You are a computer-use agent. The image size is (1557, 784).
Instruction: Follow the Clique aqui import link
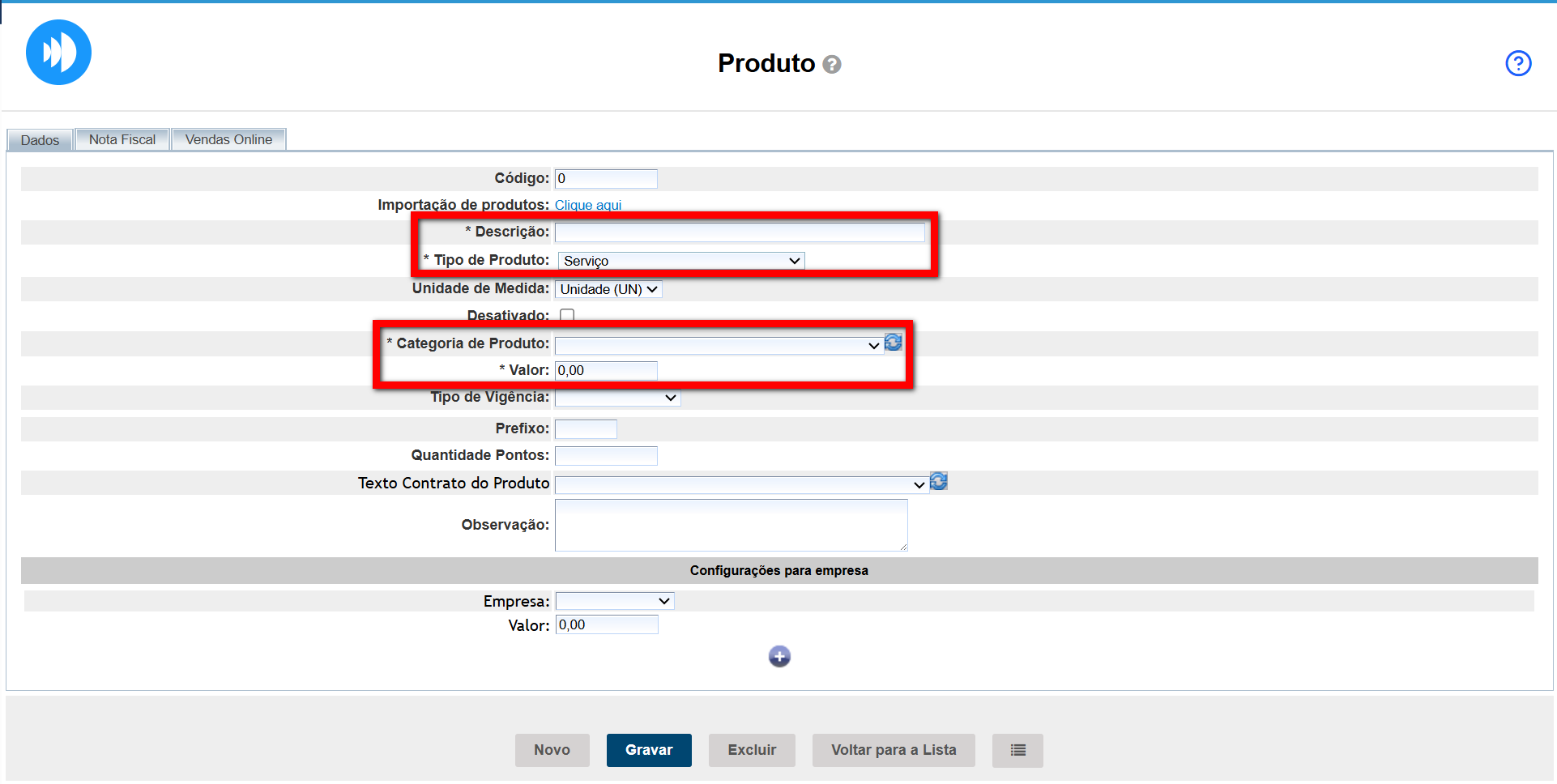point(588,205)
